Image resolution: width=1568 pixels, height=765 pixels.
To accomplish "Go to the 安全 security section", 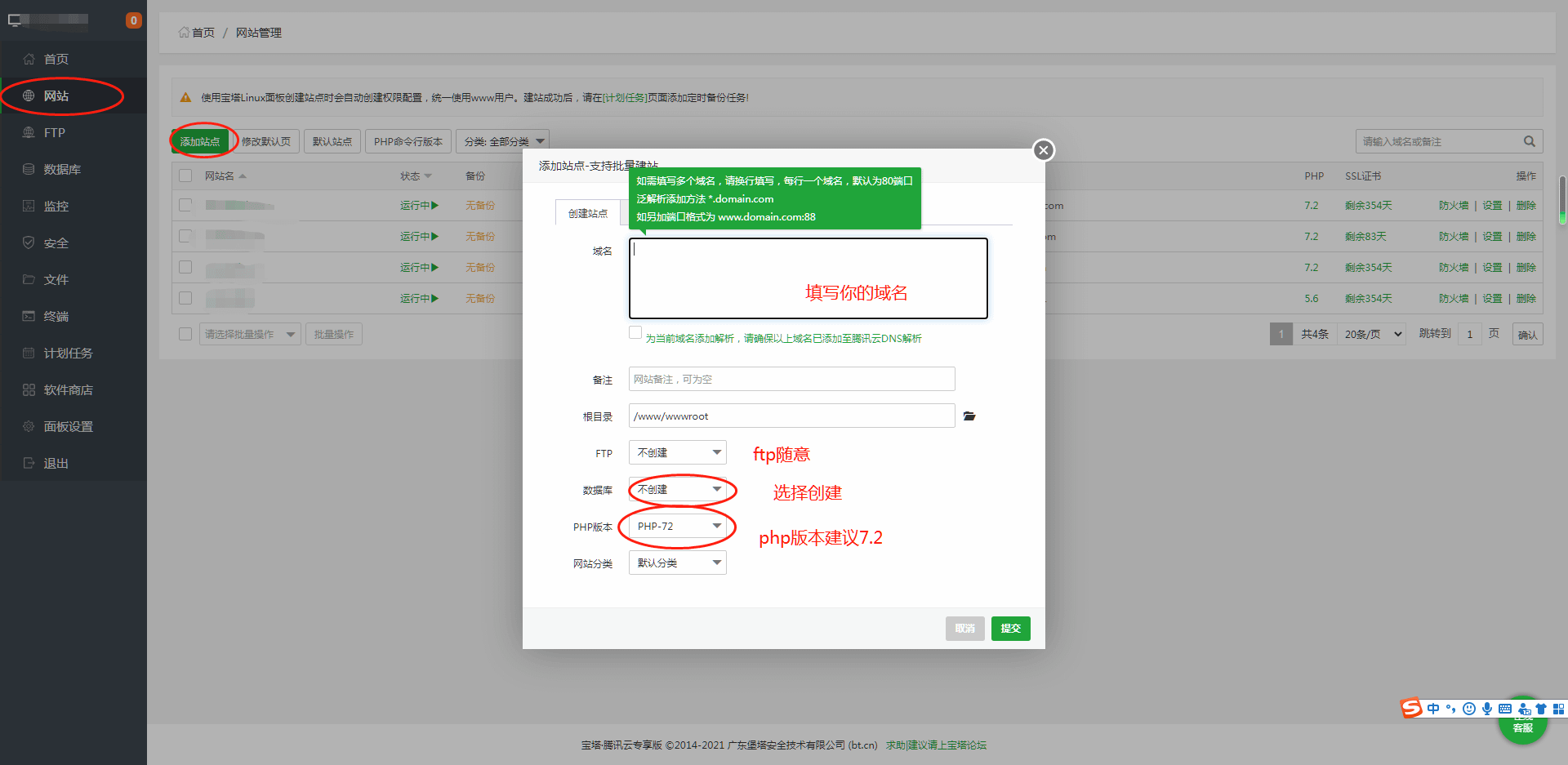I will (x=55, y=242).
